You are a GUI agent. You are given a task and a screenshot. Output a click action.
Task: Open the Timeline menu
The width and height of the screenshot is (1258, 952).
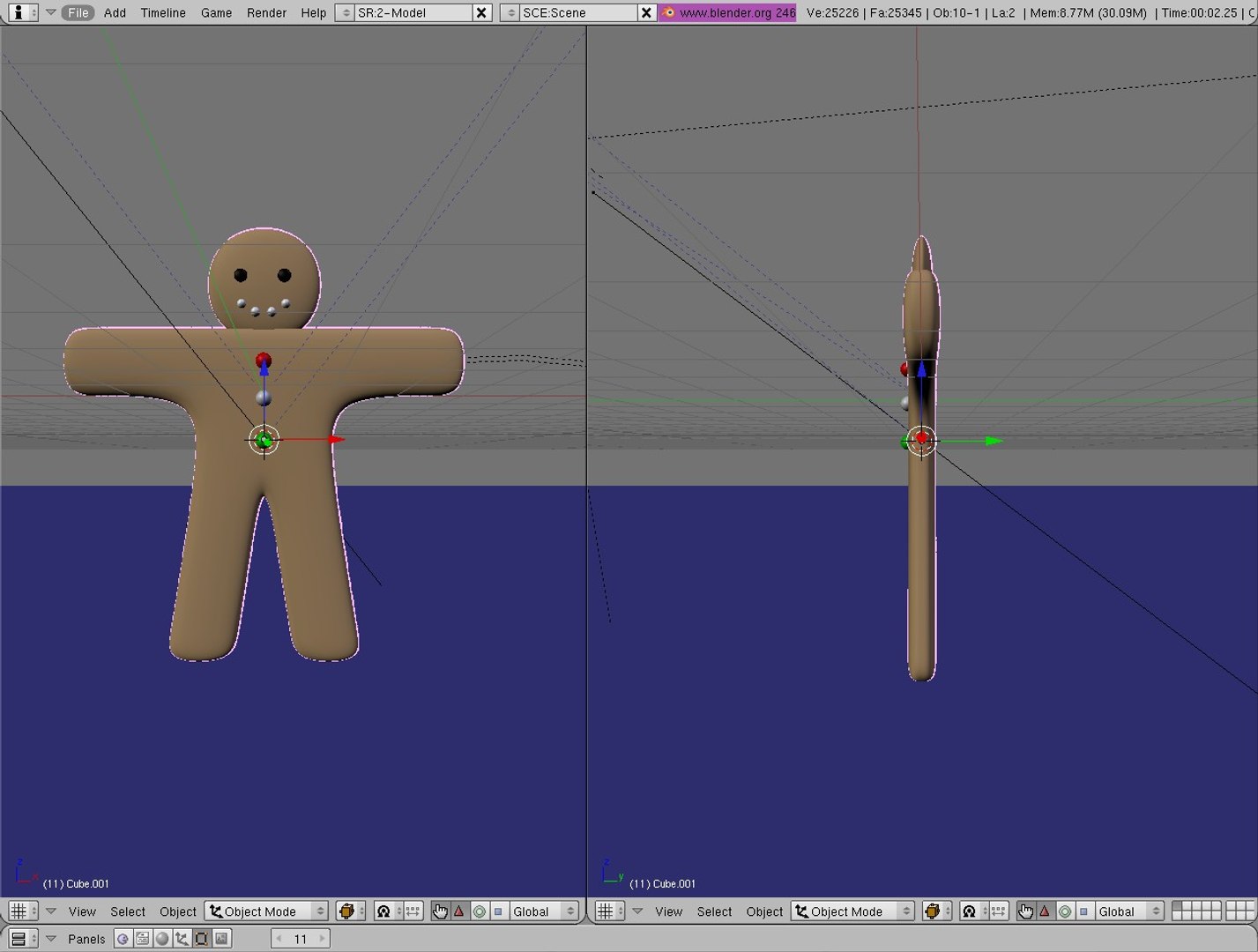click(x=163, y=12)
